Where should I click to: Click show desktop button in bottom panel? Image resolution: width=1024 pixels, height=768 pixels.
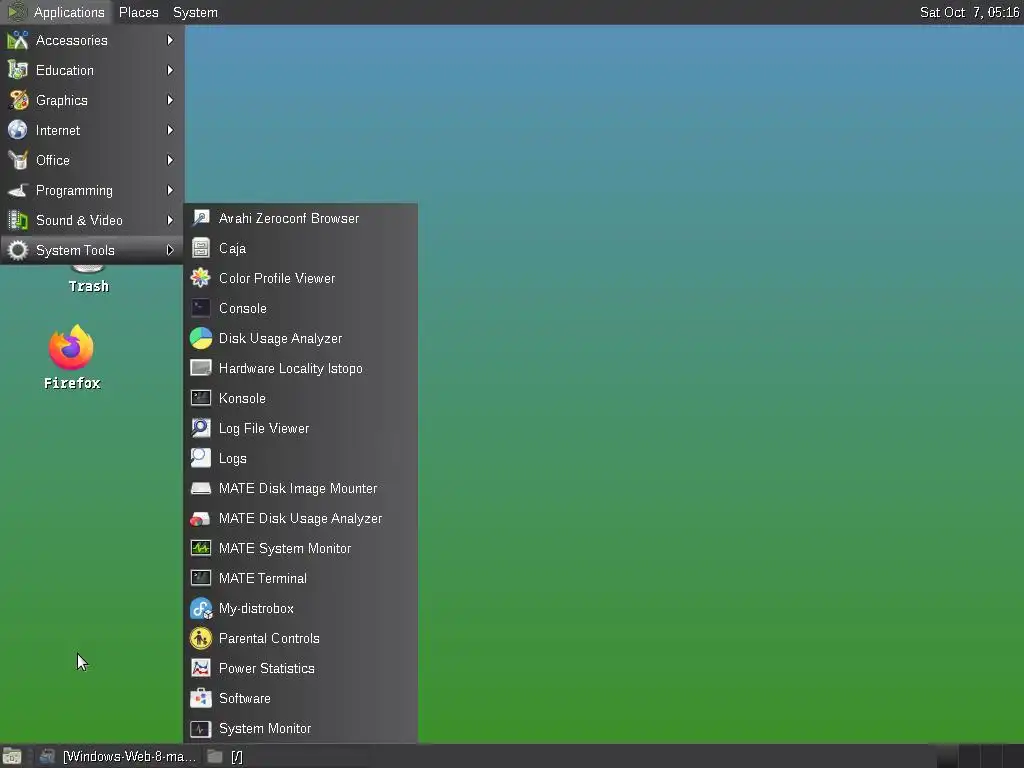(12, 756)
